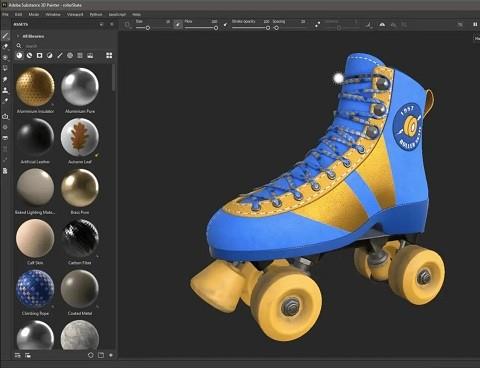Toggle pen pressure for Size

[x=178, y=24]
